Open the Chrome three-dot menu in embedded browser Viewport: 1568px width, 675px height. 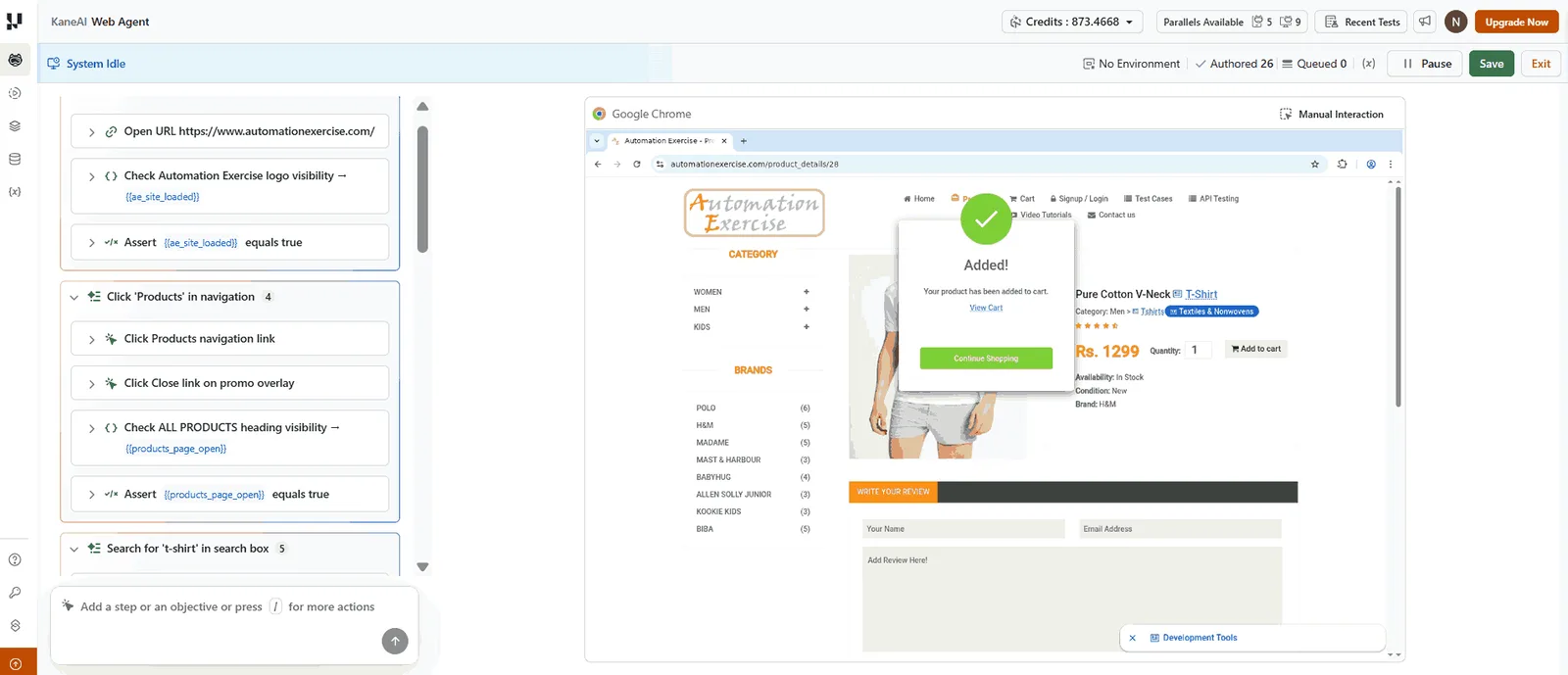pyautogui.click(x=1390, y=164)
